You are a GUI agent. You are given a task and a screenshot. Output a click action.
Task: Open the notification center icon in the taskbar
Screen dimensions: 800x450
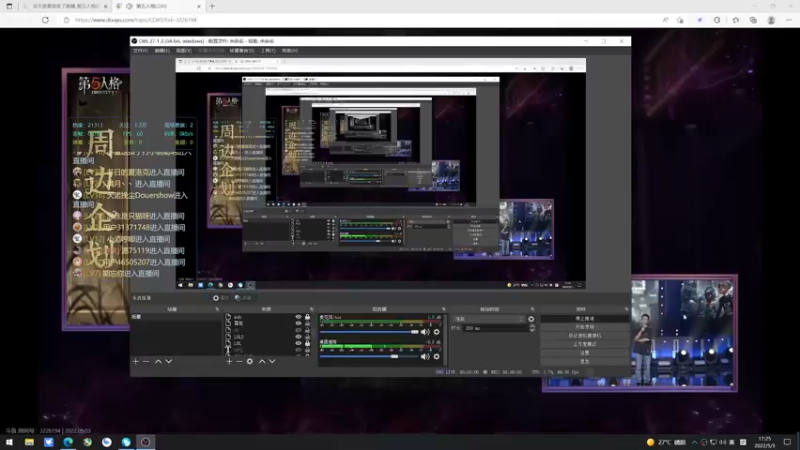pos(787,442)
